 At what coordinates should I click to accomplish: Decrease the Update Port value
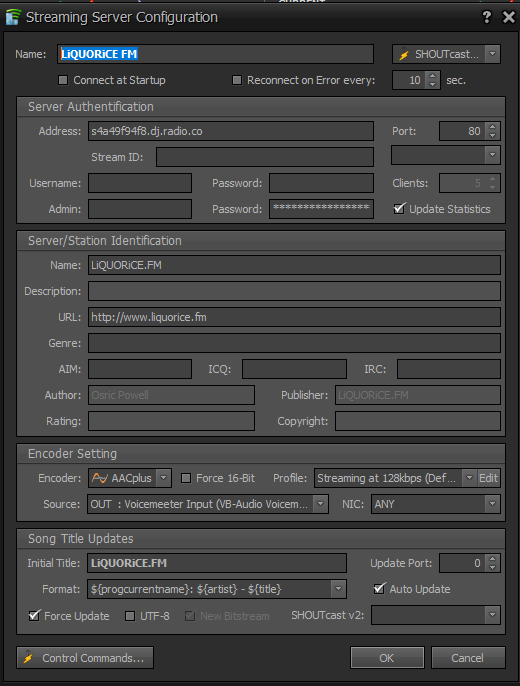point(493,567)
